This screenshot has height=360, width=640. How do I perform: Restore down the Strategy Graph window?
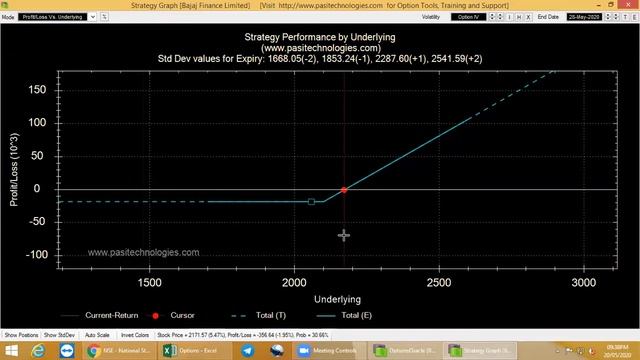tap(611, 5)
